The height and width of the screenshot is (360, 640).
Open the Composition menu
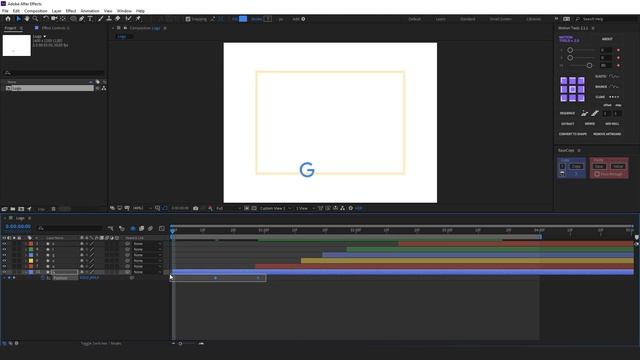tap(36, 11)
